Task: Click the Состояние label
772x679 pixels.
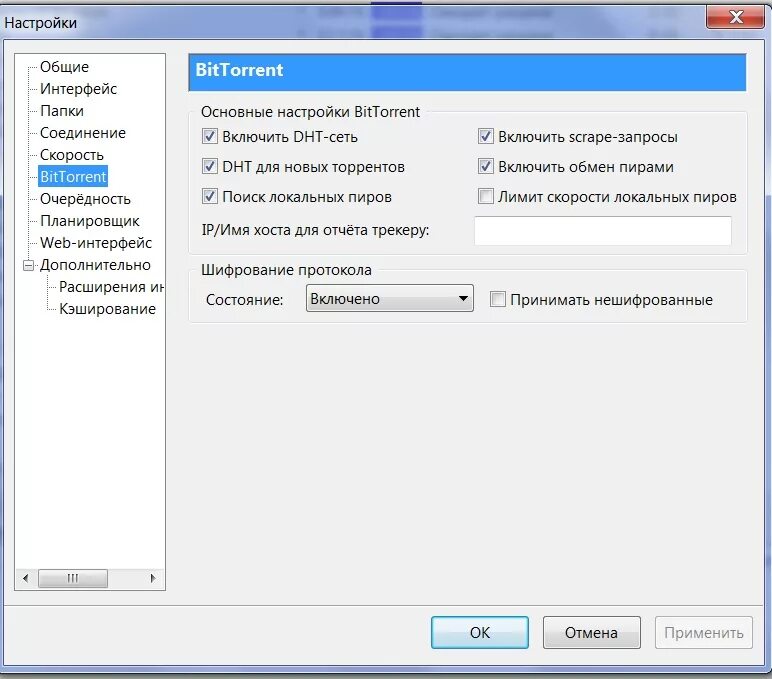Action: [x=245, y=299]
